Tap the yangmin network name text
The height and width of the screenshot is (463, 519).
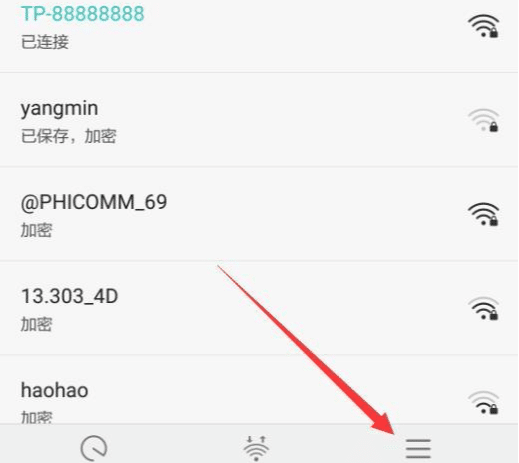(x=59, y=109)
